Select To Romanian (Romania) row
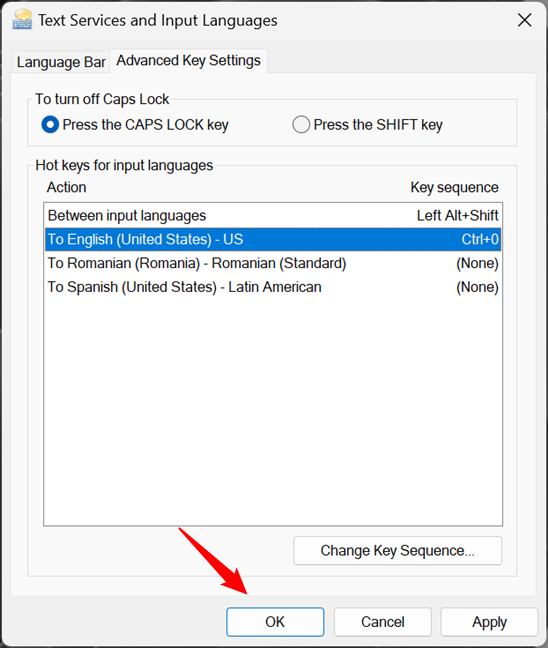The height and width of the screenshot is (648, 548). click(x=273, y=263)
